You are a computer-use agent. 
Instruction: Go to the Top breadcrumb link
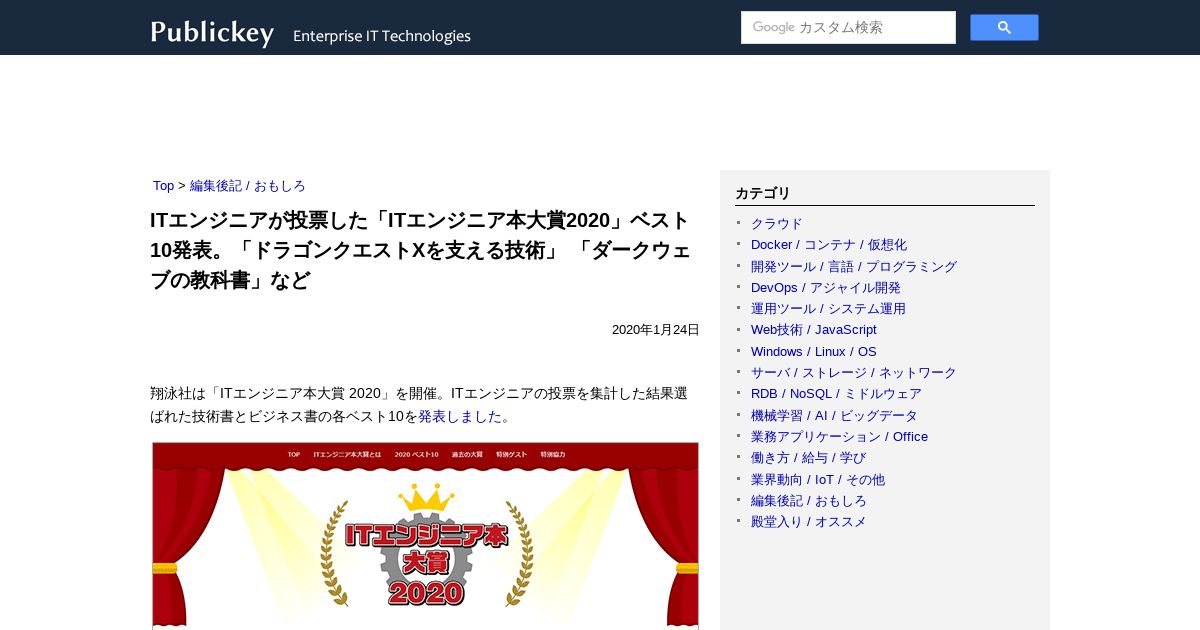[163, 186]
